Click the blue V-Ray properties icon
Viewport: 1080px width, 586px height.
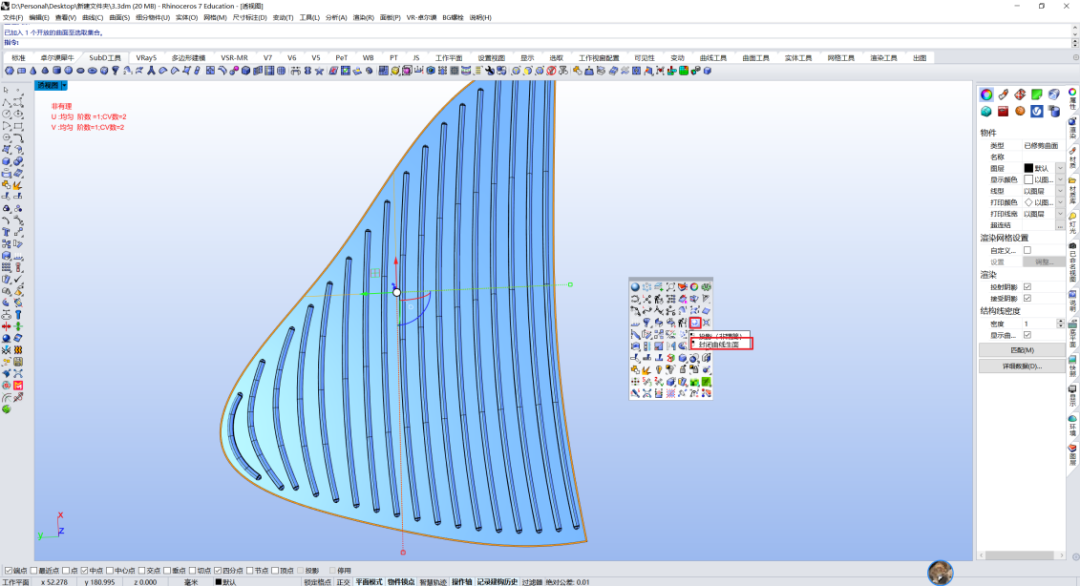[1037, 111]
